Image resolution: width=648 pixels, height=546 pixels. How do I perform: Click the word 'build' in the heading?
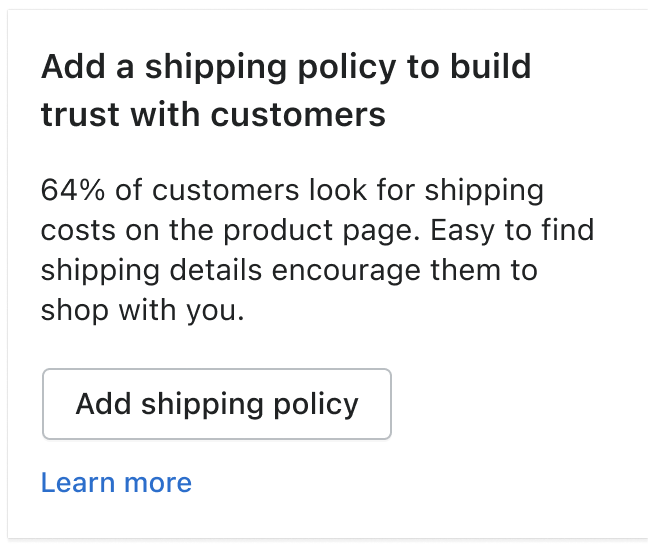pos(491,66)
